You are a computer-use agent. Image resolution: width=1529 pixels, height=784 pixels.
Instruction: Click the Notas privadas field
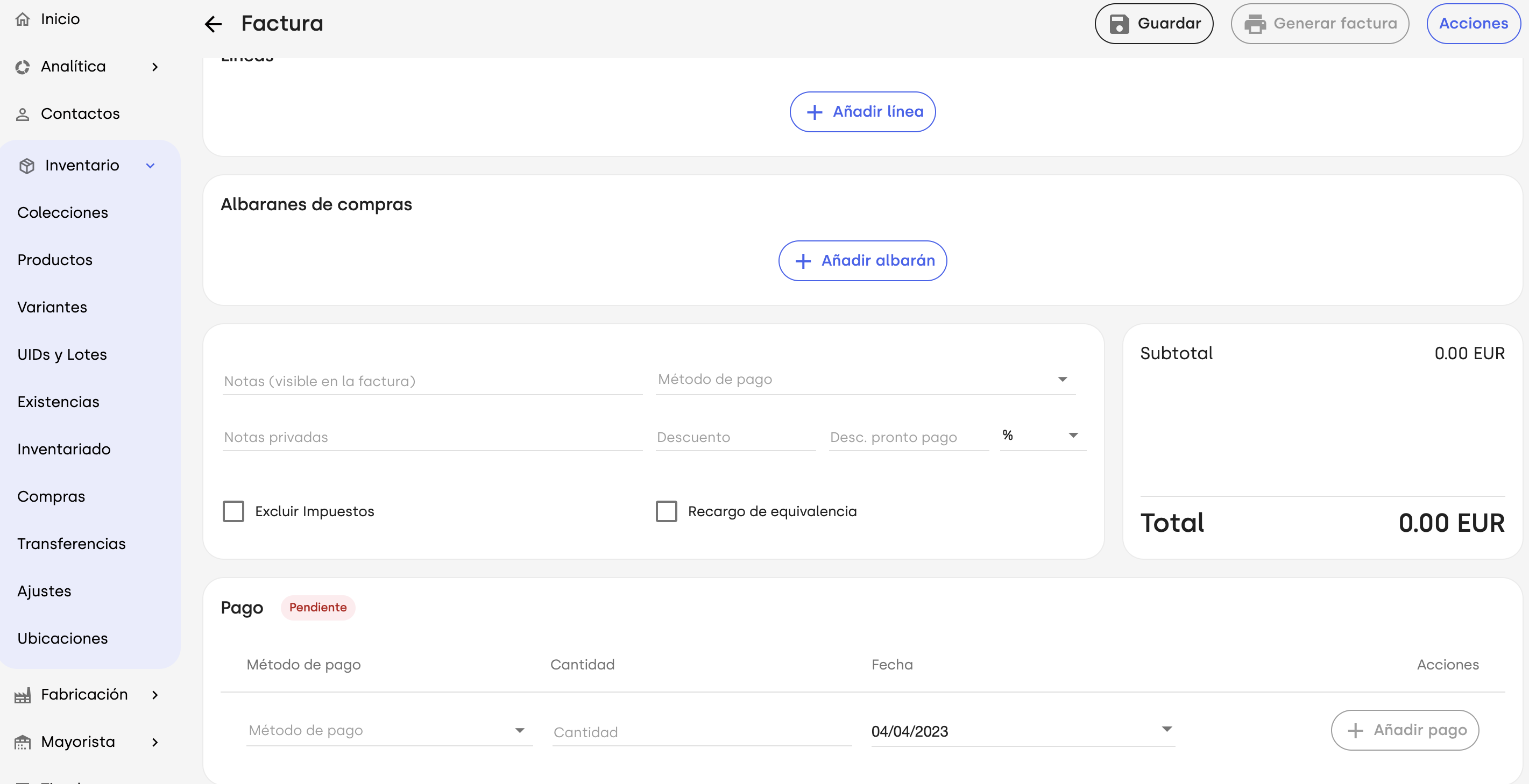pyautogui.click(x=432, y=438)
